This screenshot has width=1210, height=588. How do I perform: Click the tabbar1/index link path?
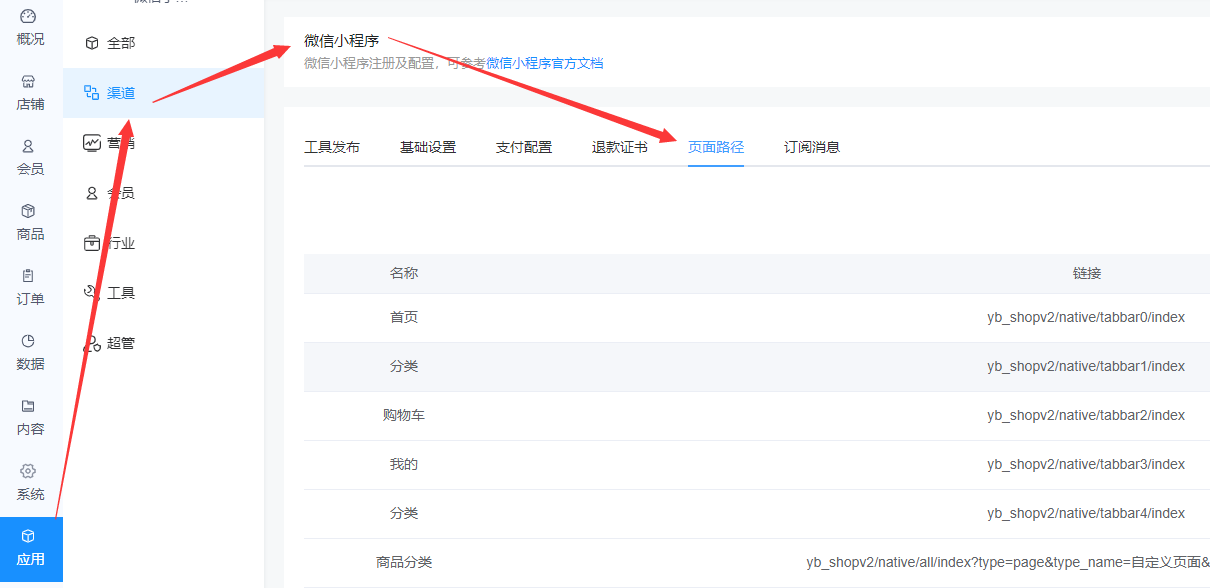(x=1086, y=366)
